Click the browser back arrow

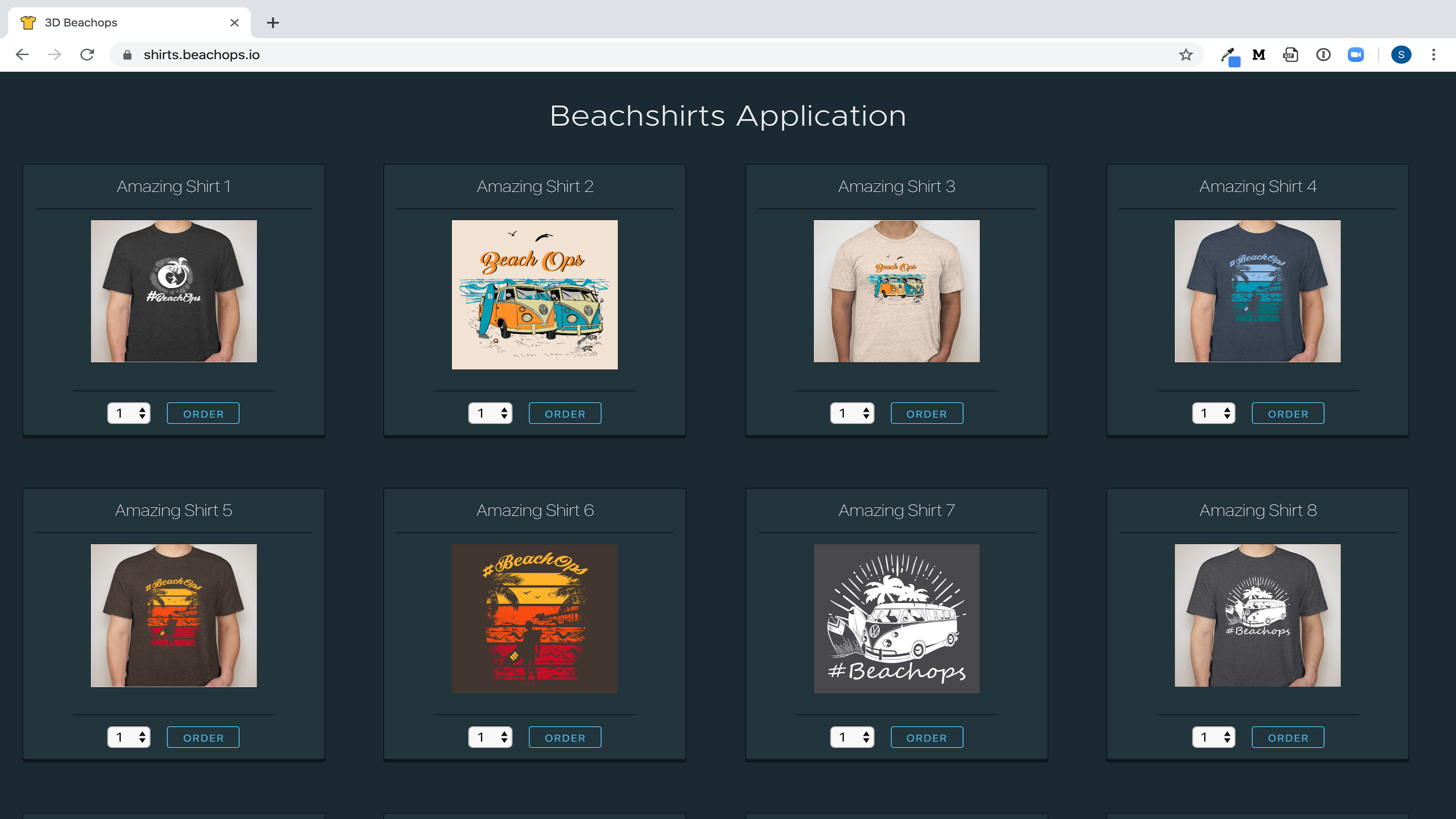coord(22,54)
